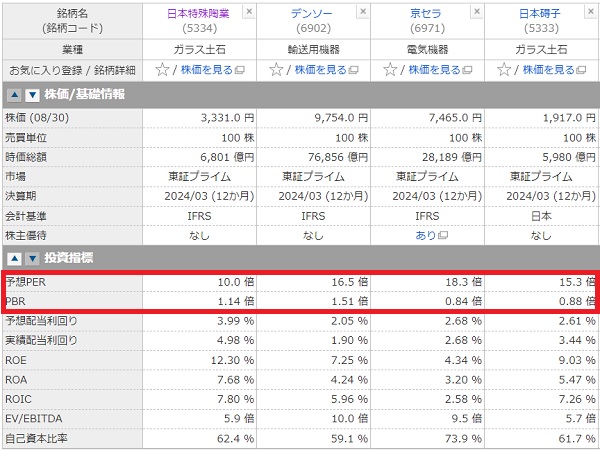The height and width of the screenshot is (450, 600).
Task: Open the デンソー stock name link
Action: (x=313, y=14)
